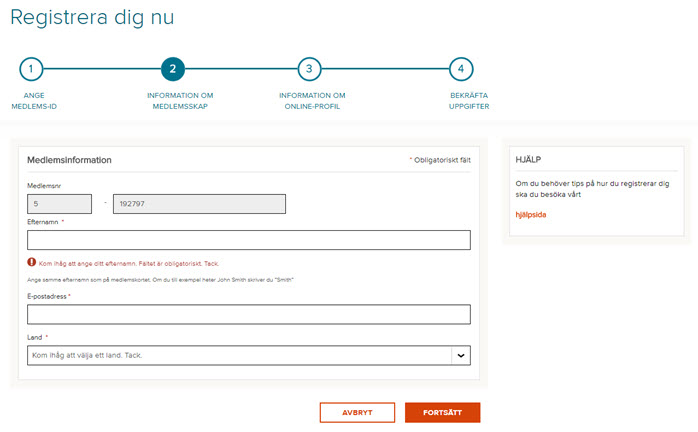The height and width of the screenshot is (432, 698).
Task: Click the Land select field
Action: click(x=249, y=355)
